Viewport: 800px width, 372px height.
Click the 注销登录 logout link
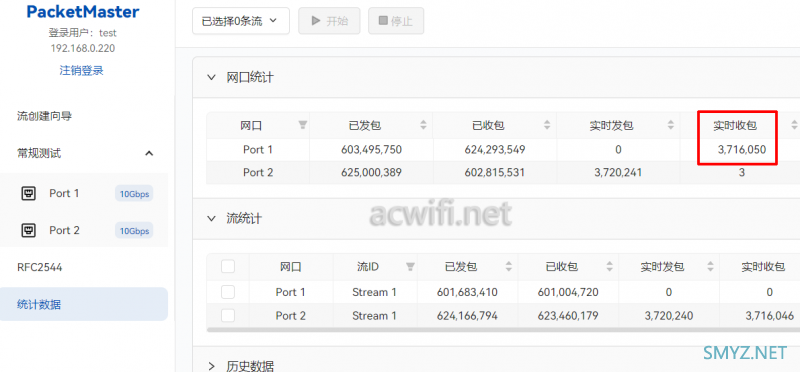pyautogui.click(x=82, y=70)
